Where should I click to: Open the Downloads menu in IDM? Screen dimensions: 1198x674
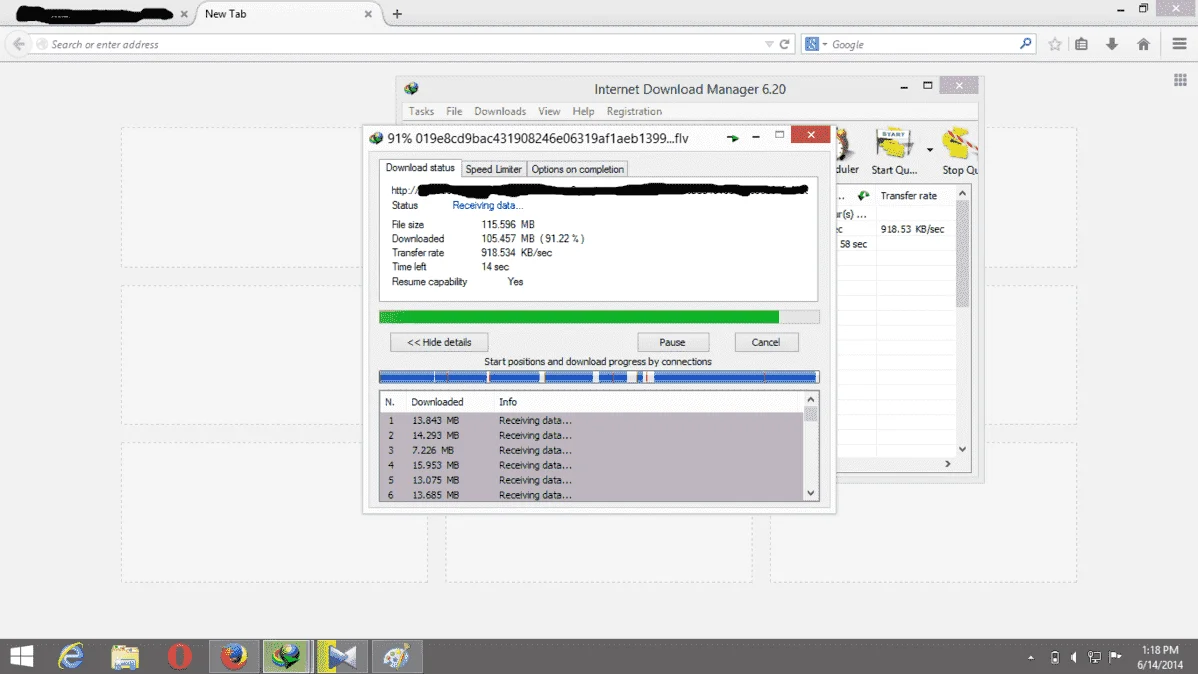tap(500, 112)
